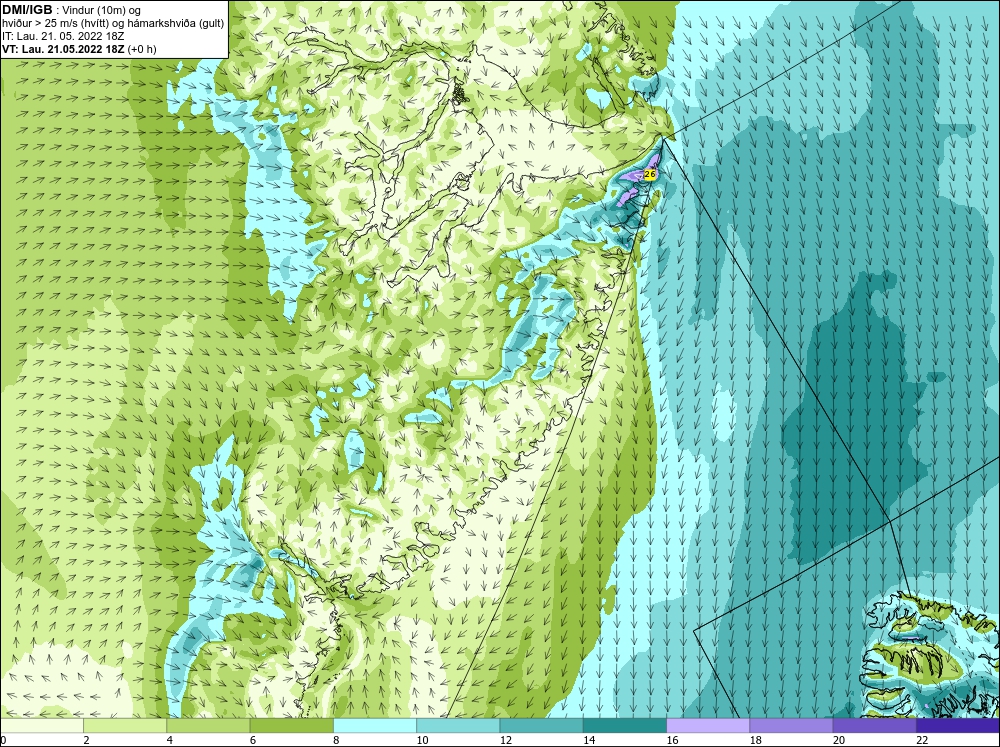Click the legend scale label 6
This screenshot has height=747, width=1000.
pyautogui.click(x=253, y=740)
